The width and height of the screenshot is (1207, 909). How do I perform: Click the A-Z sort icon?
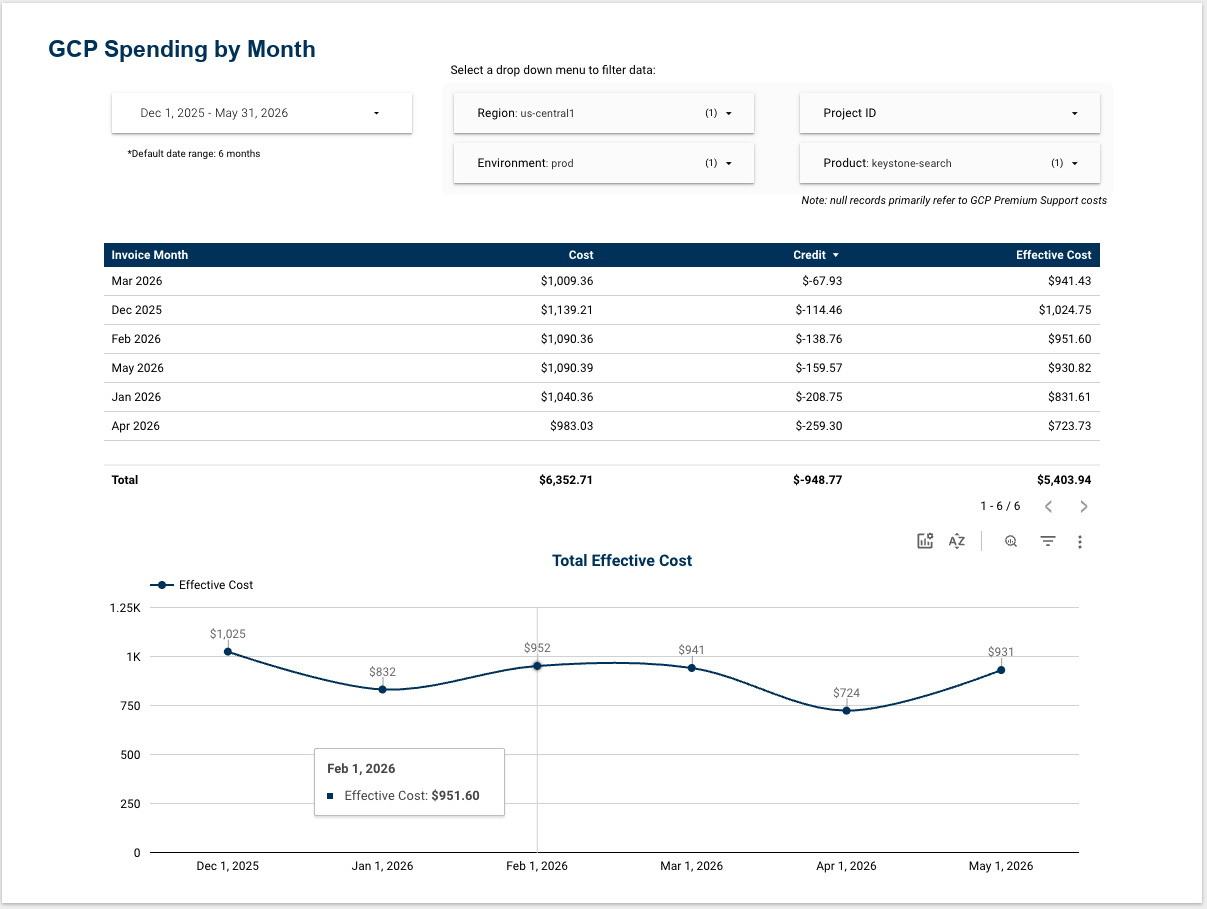point(957,541)
